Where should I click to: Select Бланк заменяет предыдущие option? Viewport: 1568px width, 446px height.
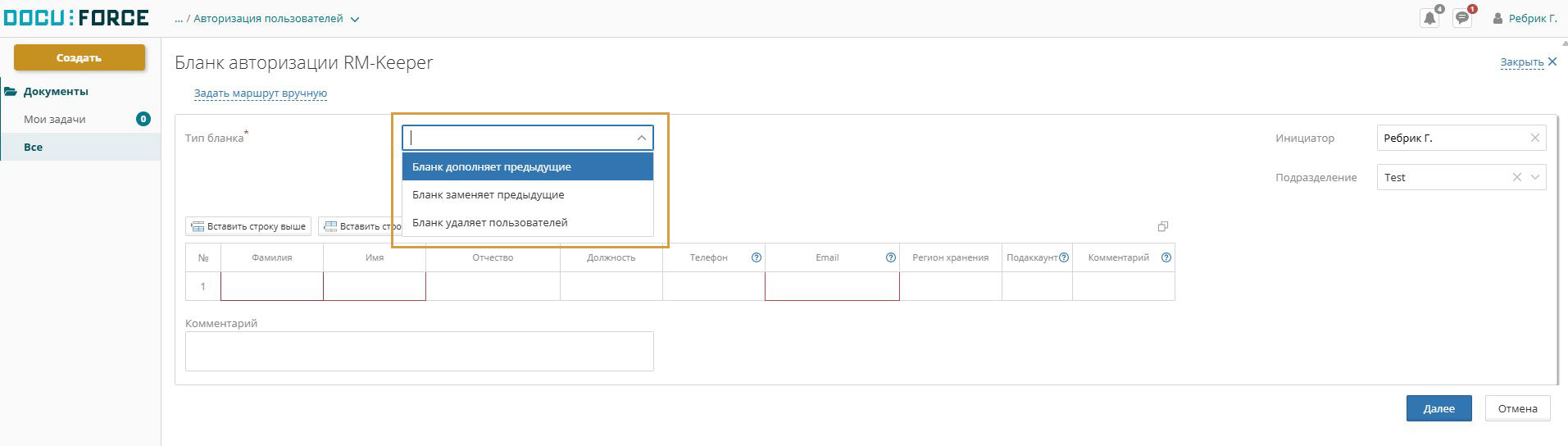[528, 194]
